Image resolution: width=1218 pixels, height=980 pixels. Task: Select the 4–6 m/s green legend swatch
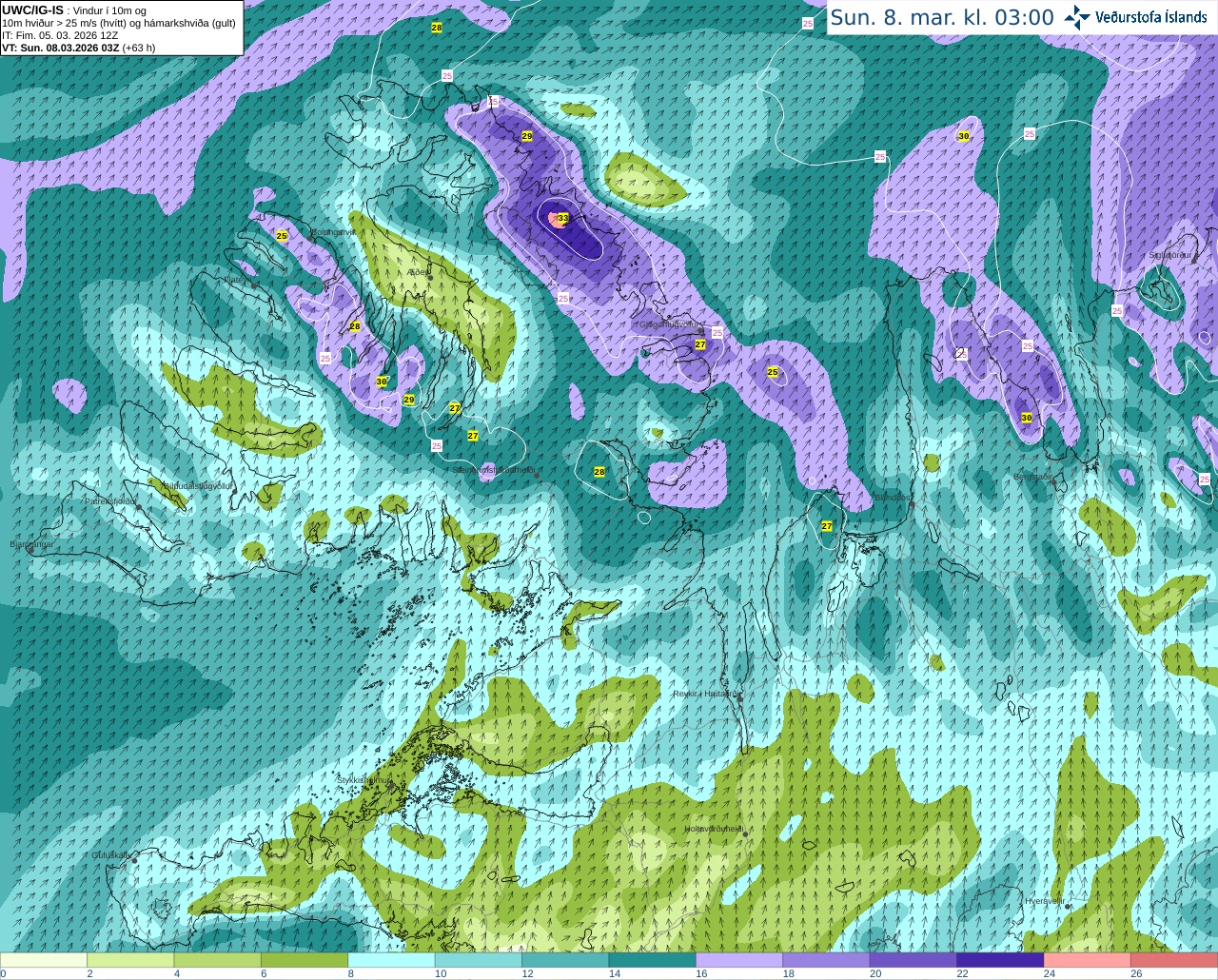click(218, 960)
